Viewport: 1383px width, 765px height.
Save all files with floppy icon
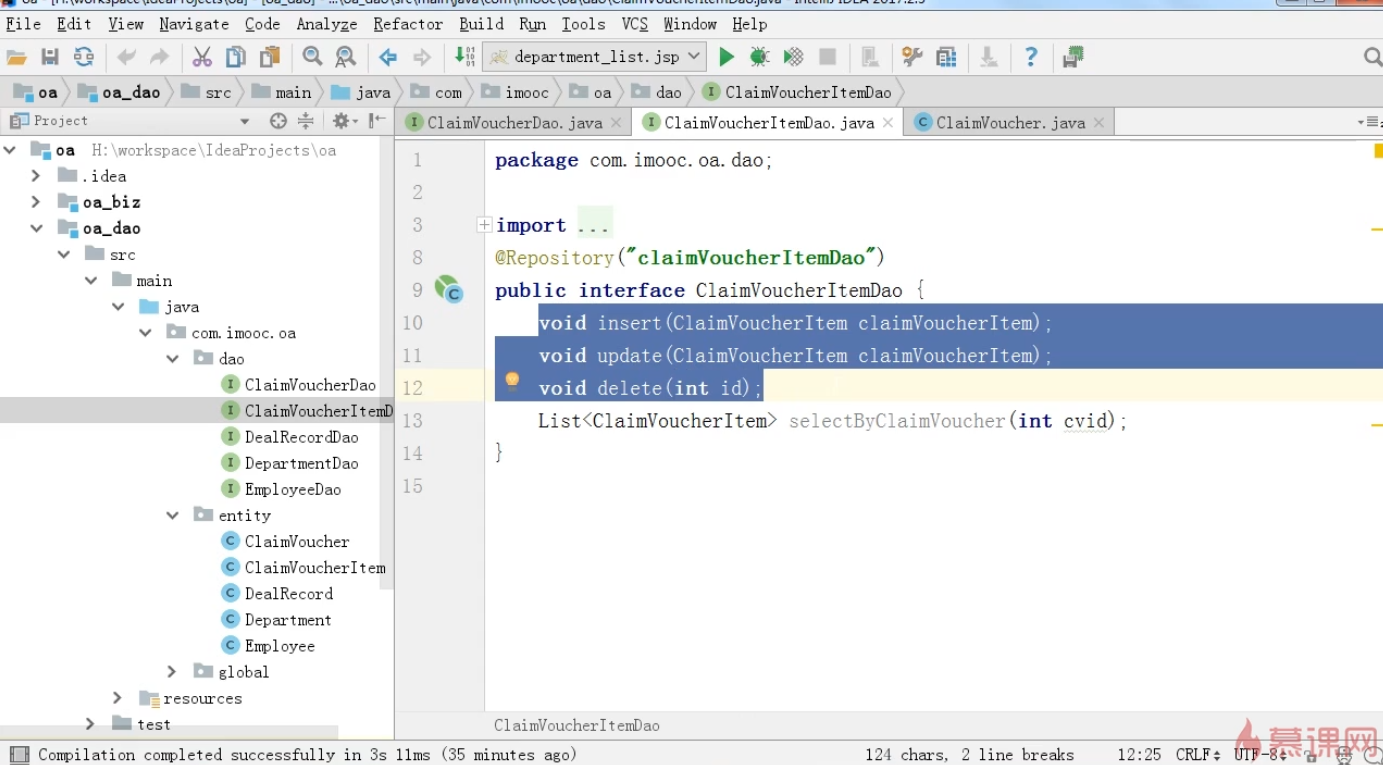(50, 57)
